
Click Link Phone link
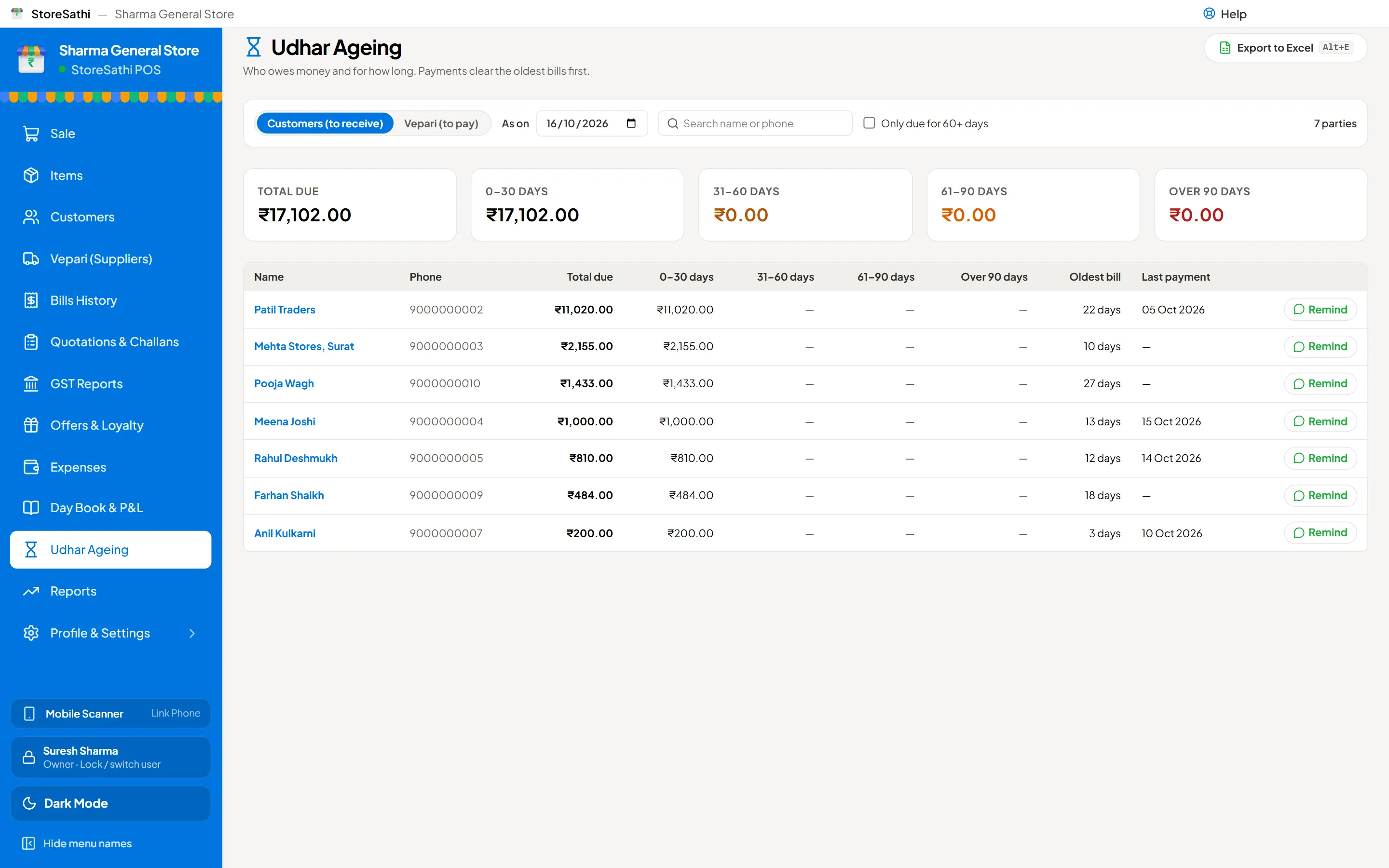click(x=176, y=713)
